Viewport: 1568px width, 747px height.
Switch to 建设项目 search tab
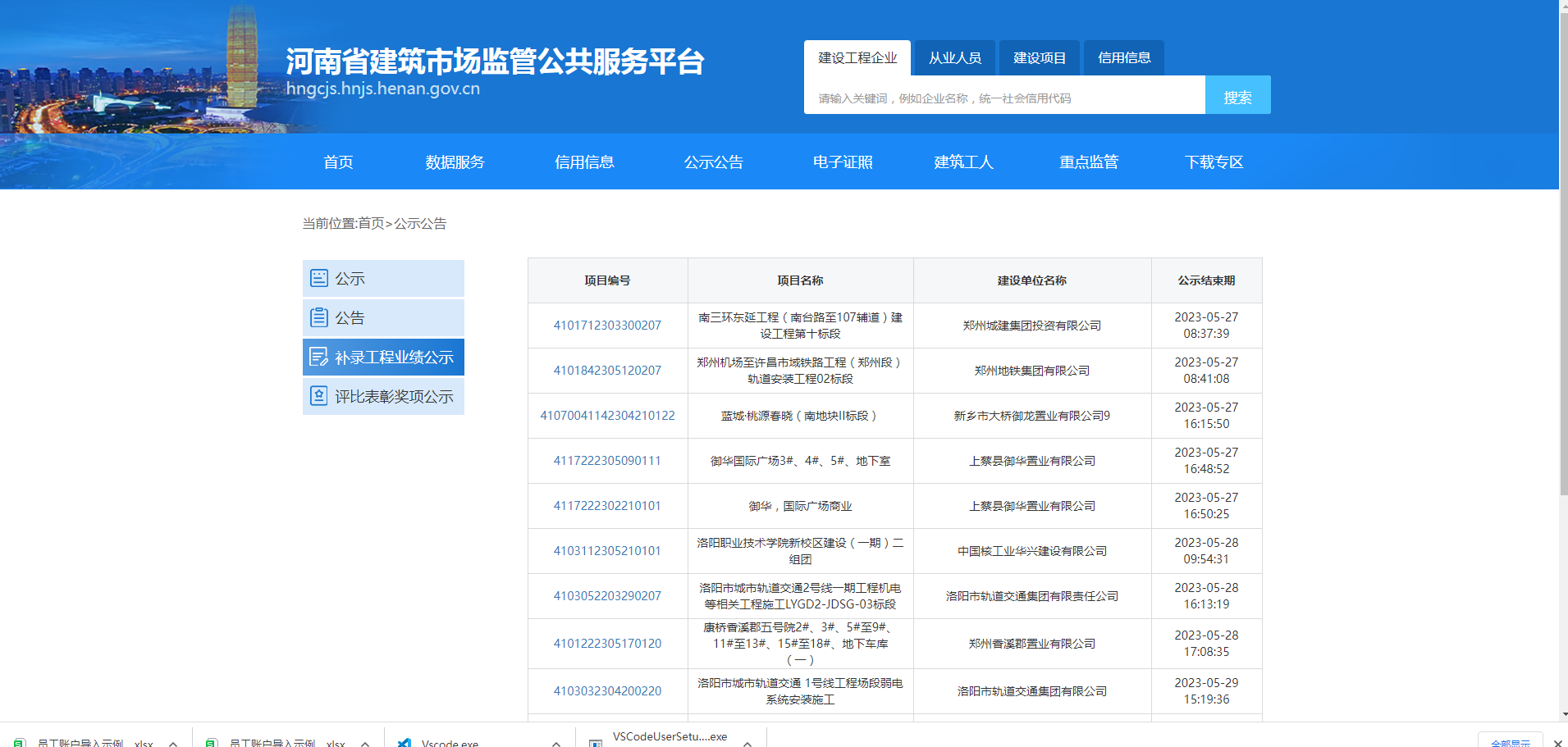(1040, 57)
